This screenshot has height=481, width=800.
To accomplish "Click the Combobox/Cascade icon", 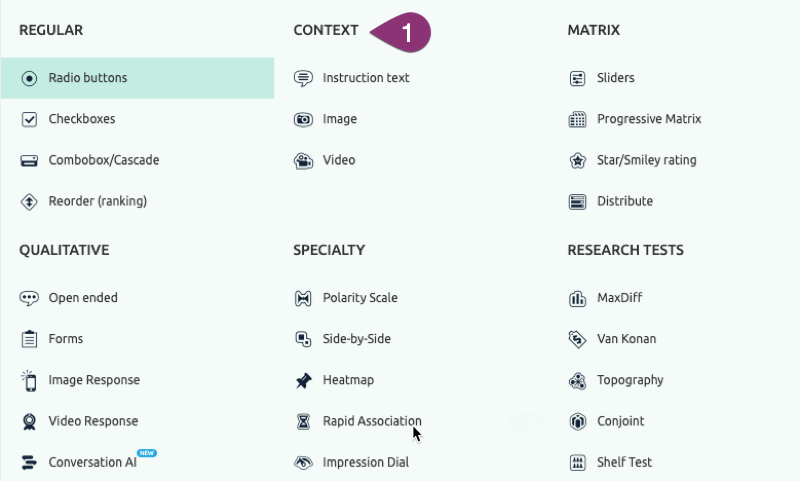I will (29, 160).
